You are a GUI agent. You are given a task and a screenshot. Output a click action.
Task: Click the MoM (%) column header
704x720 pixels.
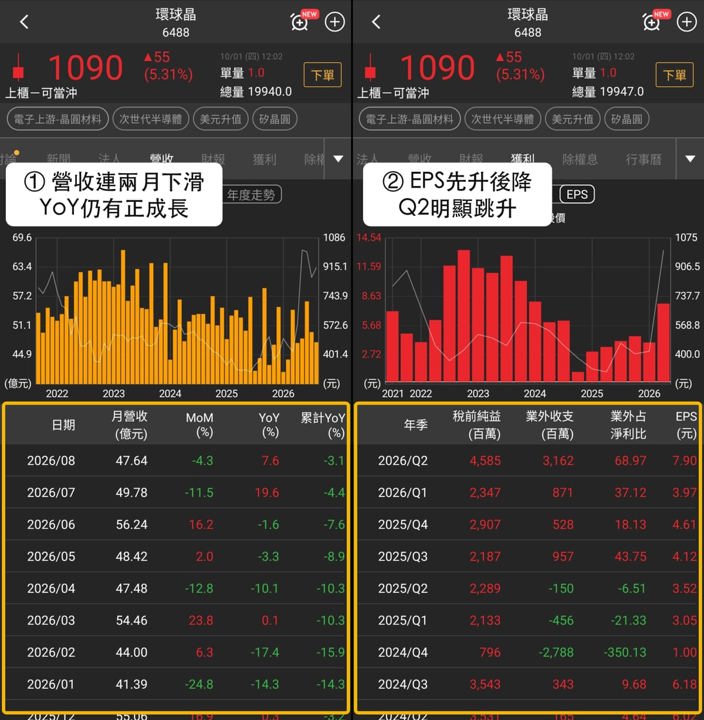[x=200, y=424]
